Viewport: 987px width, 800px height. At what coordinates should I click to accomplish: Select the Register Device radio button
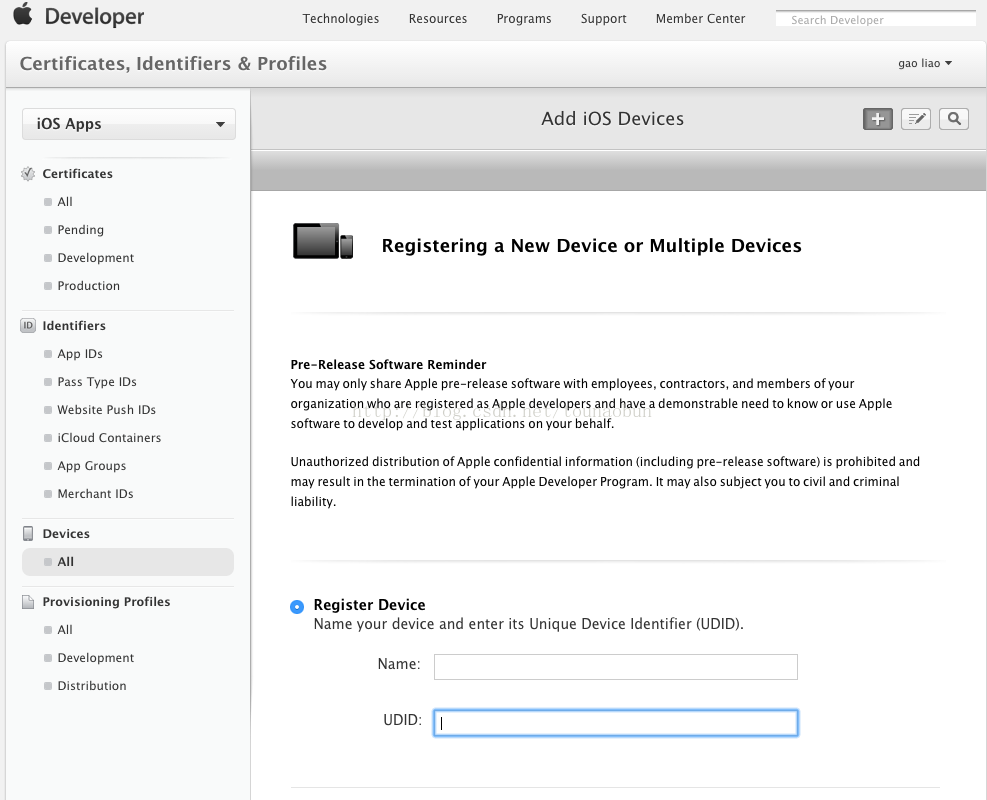pos(297,606)
